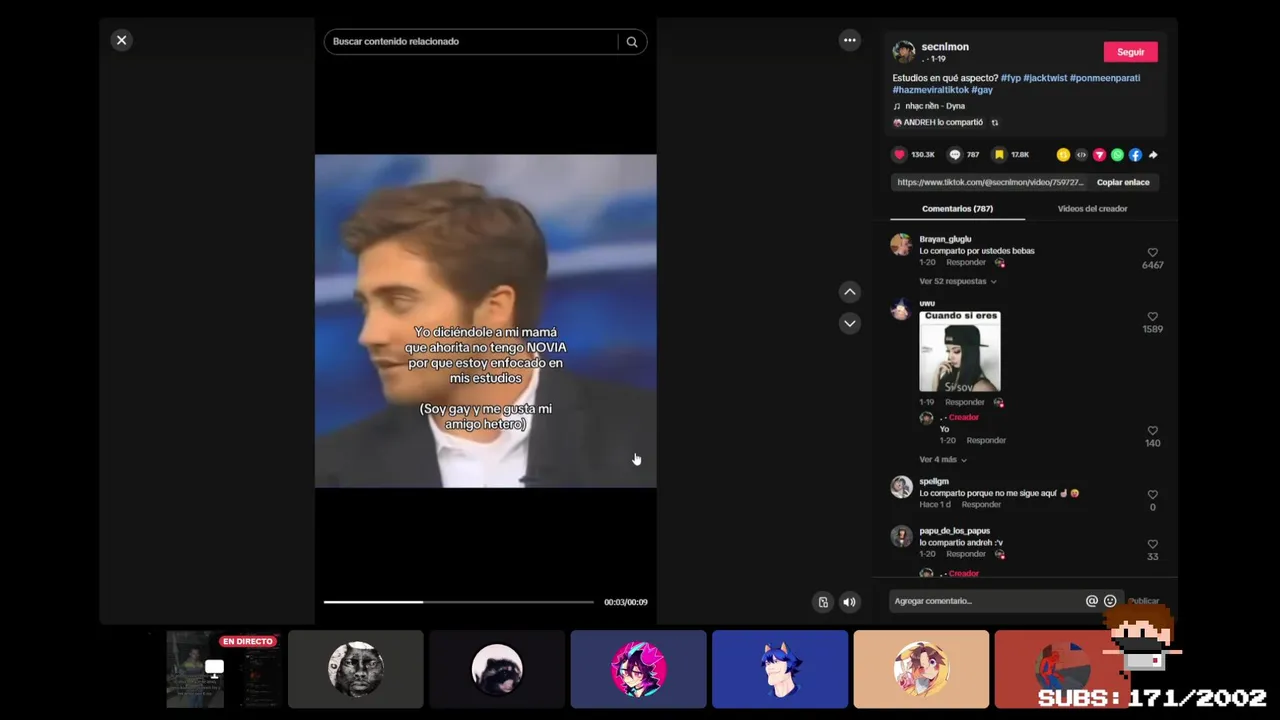Open uwu commenter's profile avatar
The width and height of the screenshot is (1280, 720).
click(901, 309)
